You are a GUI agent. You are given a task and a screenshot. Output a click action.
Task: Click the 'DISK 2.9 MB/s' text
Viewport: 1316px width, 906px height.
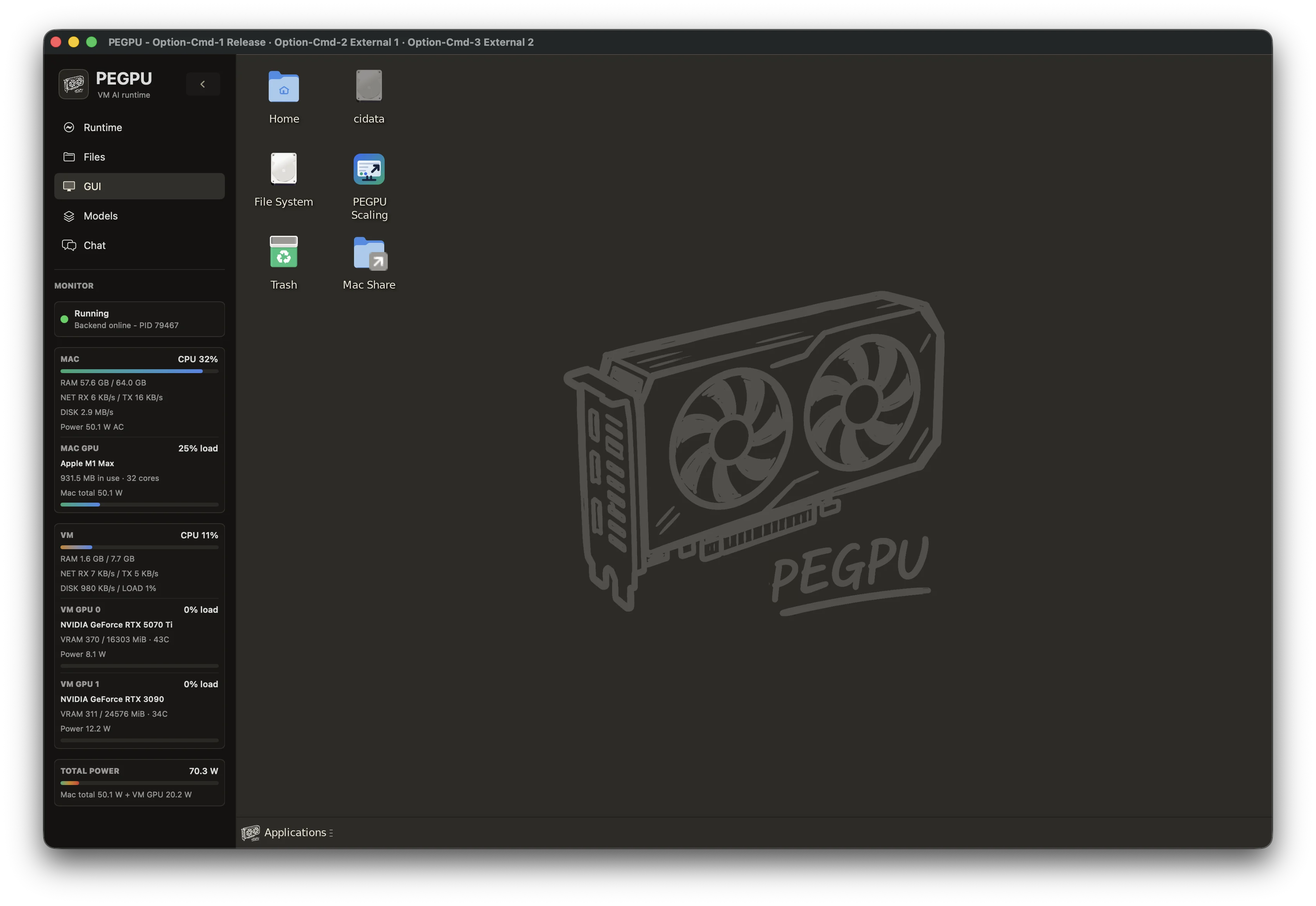(87, 412)
